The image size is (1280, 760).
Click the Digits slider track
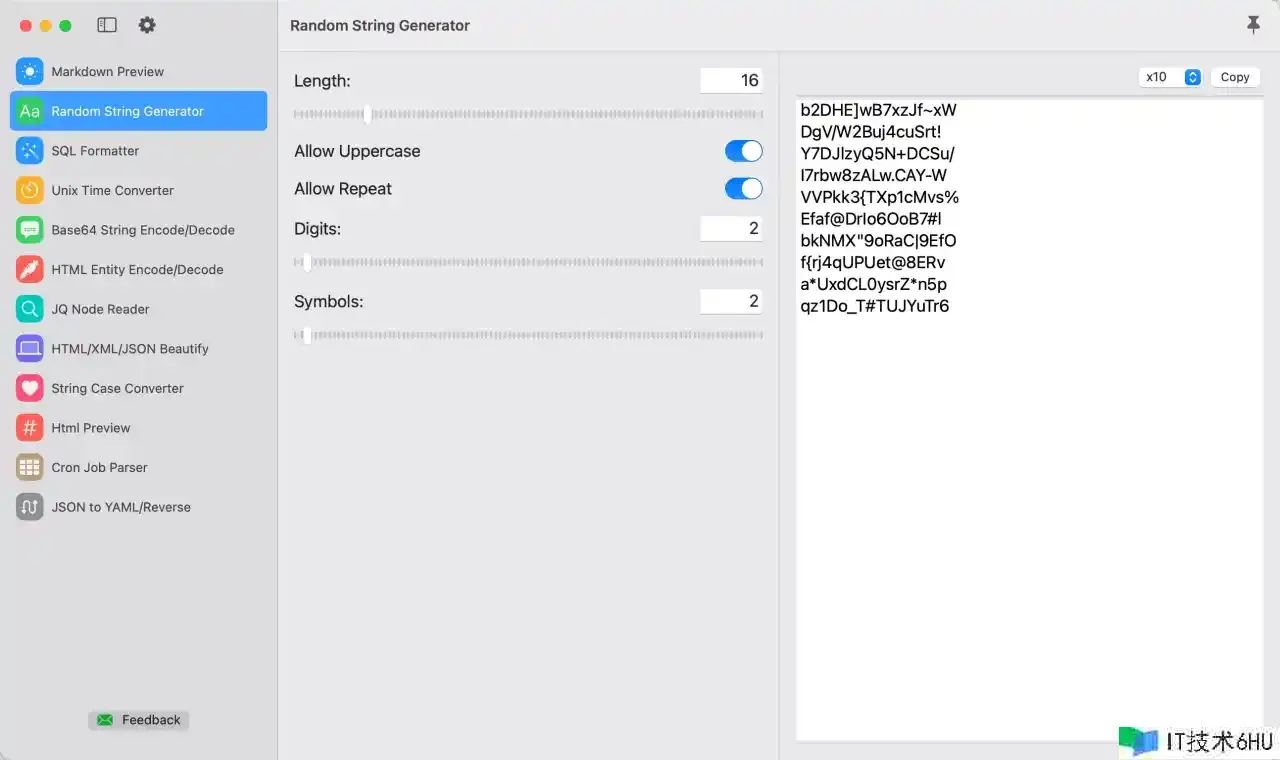[x=528, y=263]
